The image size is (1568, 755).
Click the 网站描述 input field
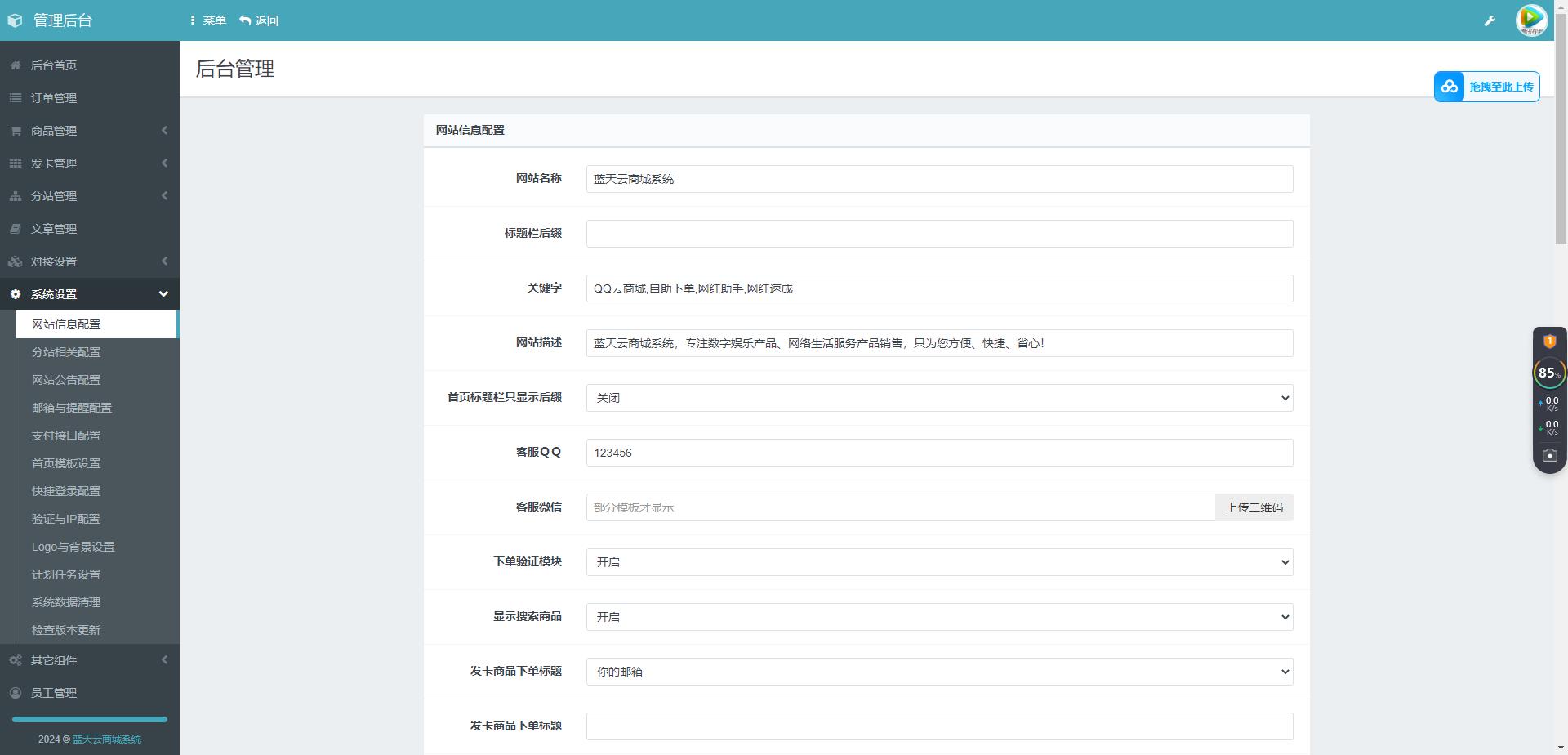coord(939,343)
